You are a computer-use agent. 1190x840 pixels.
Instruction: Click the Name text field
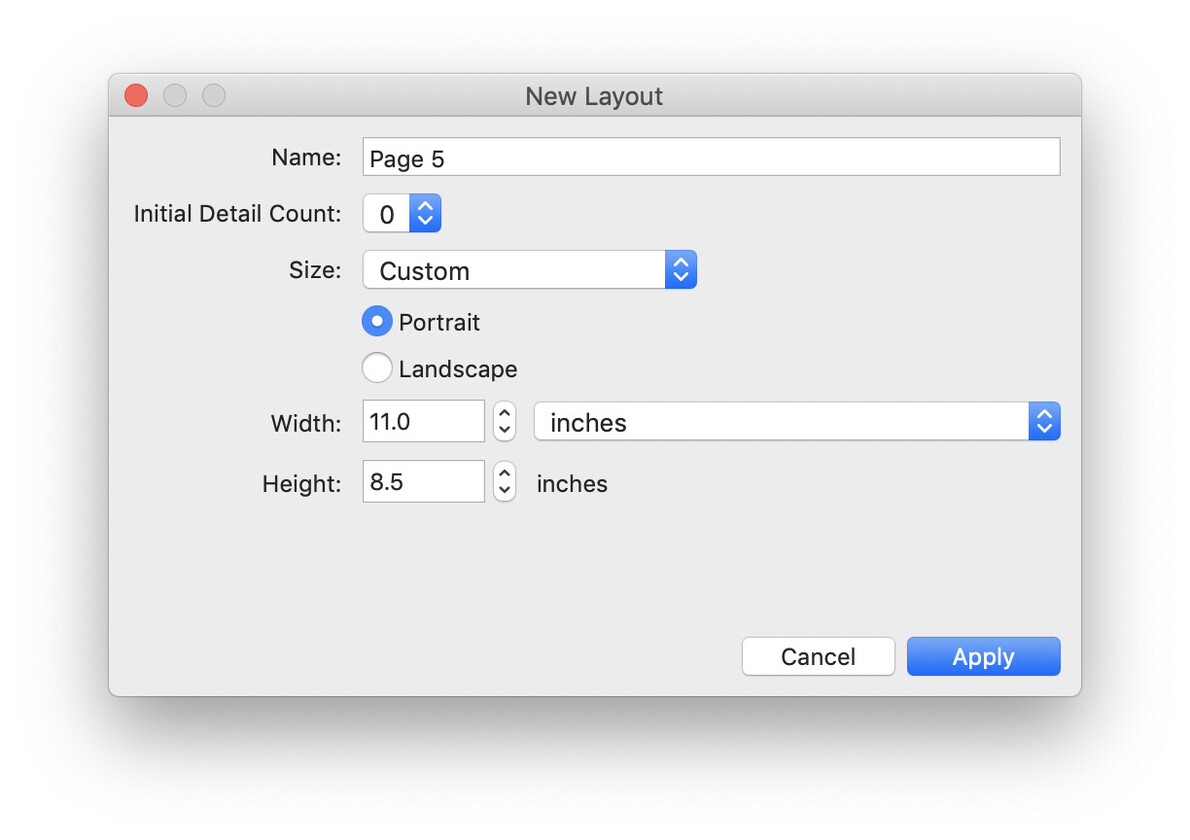pos(710,157)
